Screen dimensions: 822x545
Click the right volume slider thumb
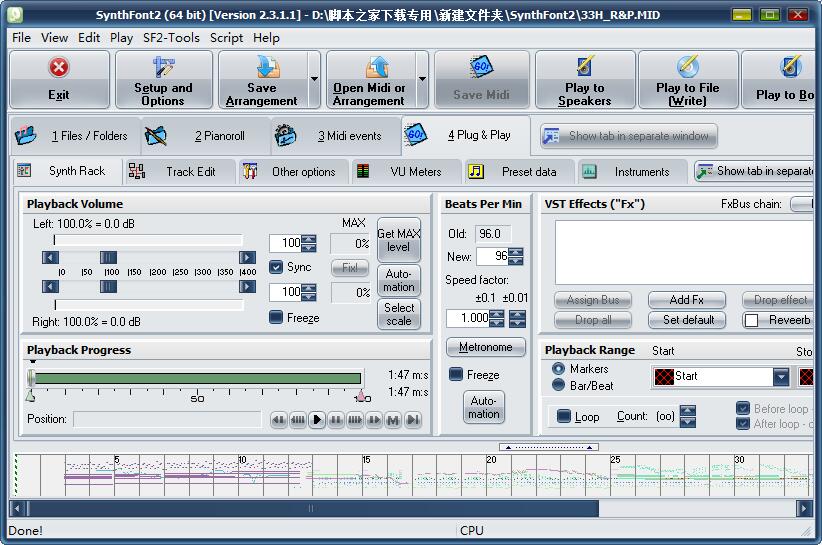tap(109, 287)
